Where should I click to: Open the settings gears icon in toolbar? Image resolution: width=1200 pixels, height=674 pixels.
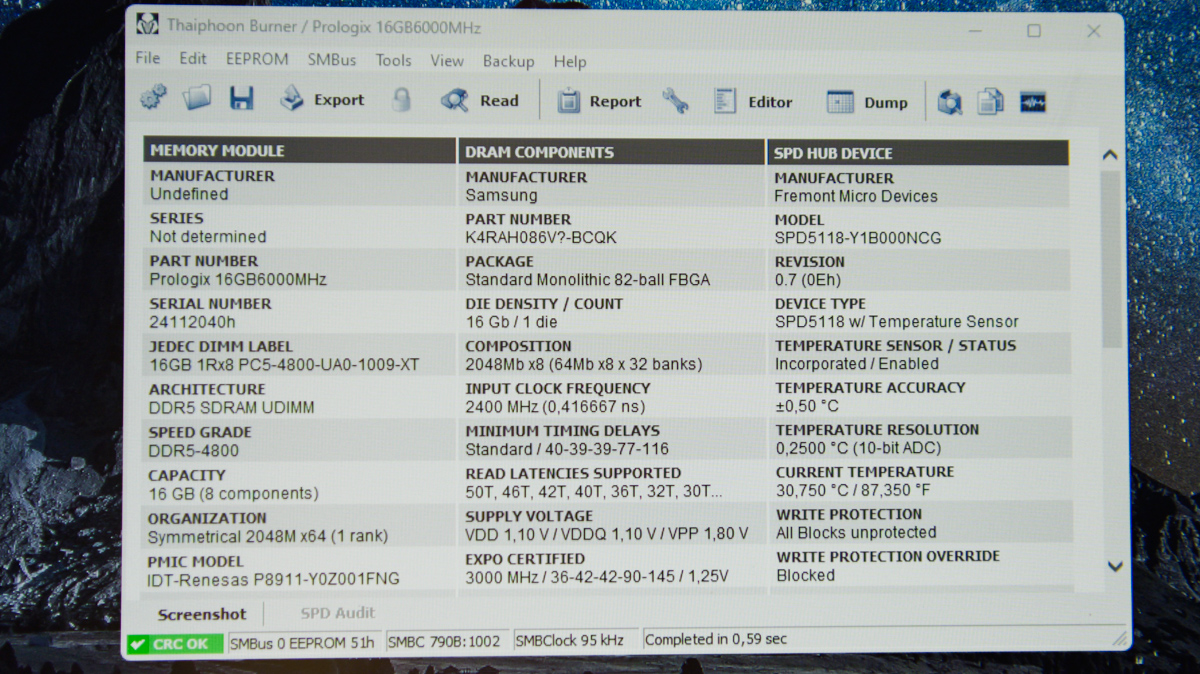tap(154, 97)
